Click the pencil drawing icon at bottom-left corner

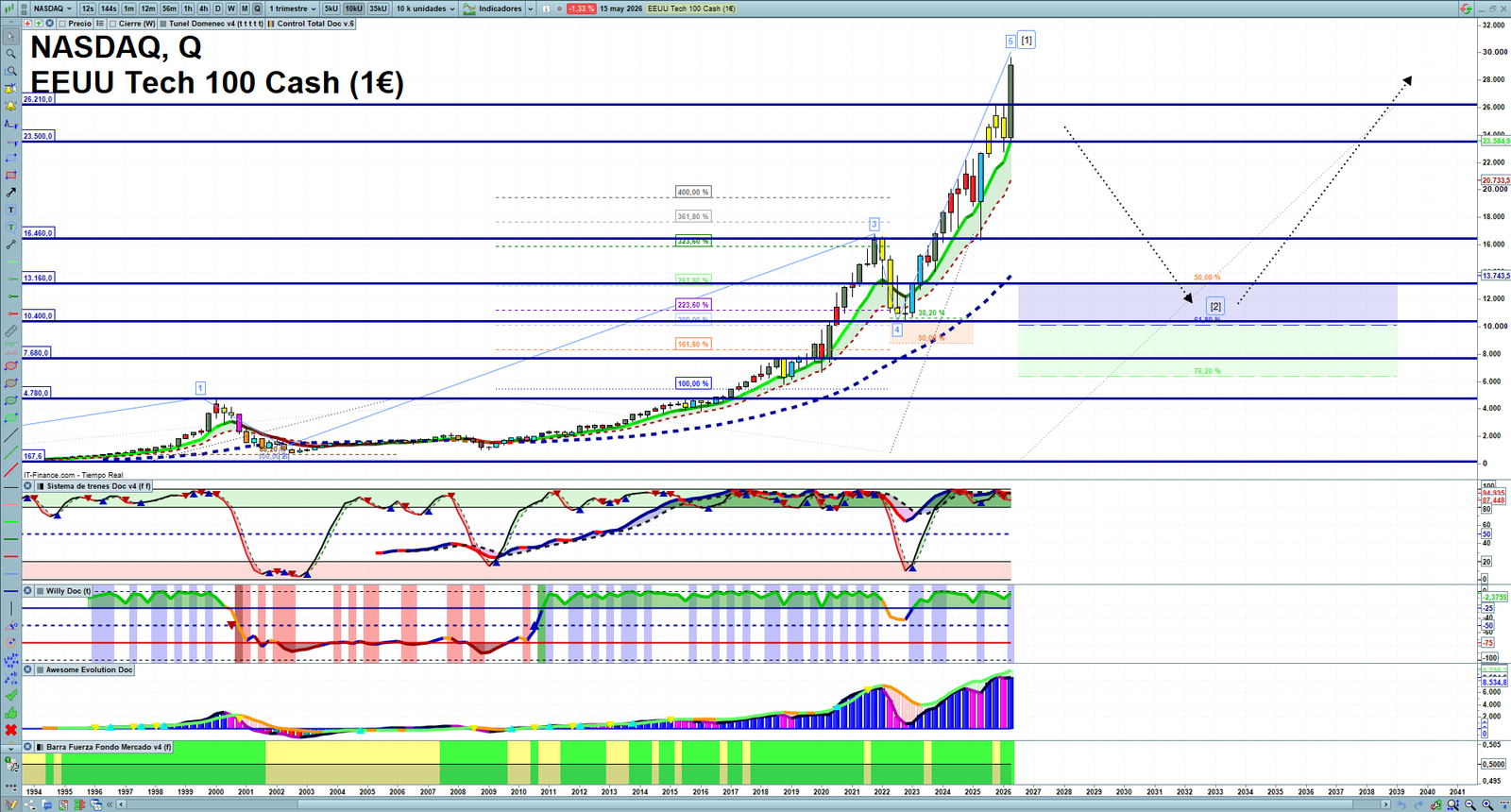point(10,804)
